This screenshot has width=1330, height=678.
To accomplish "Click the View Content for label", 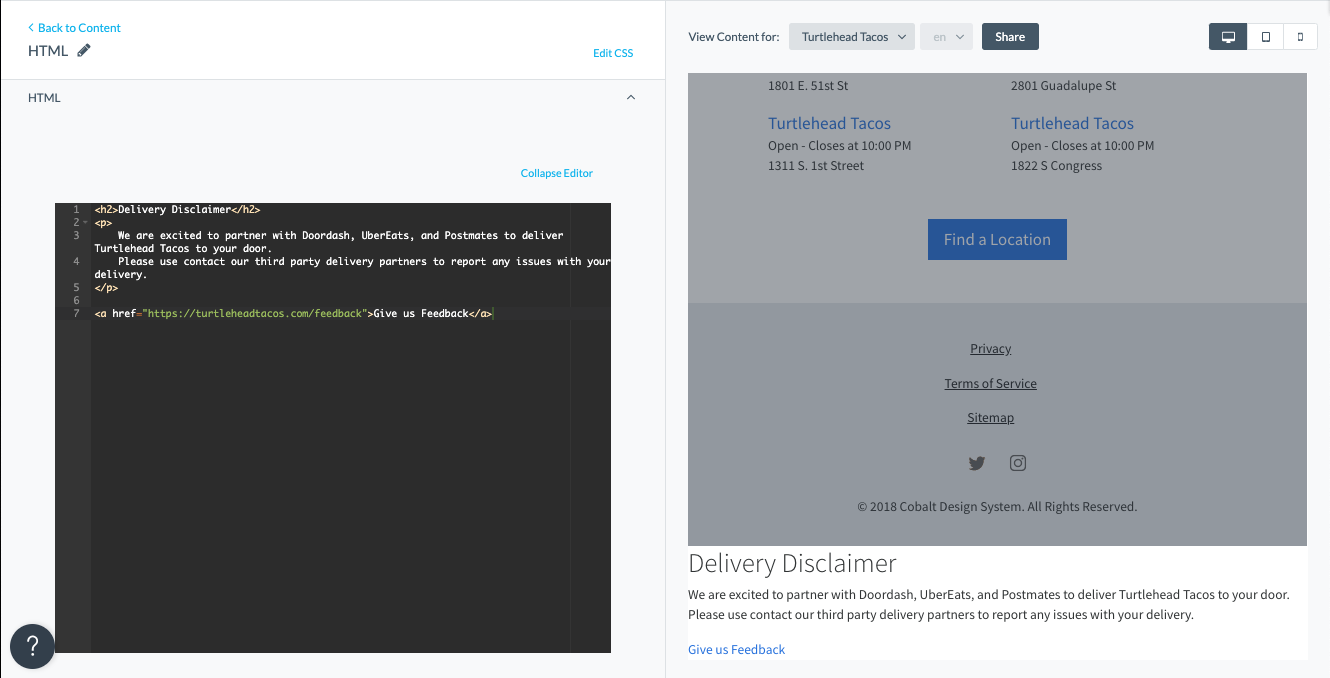I will pos(734,37).
